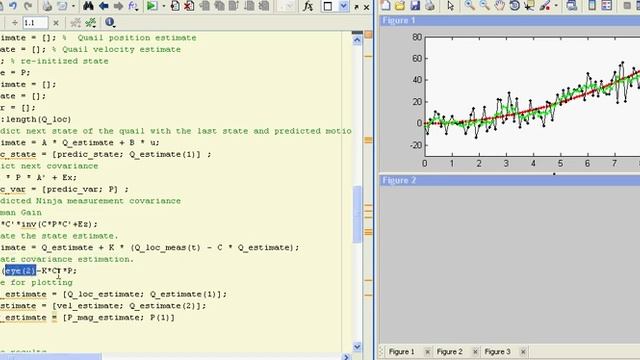Image resolution: width=640 pixels, height=360 pixels.
Task: Select the Pan hand tool
Action: 499,5
